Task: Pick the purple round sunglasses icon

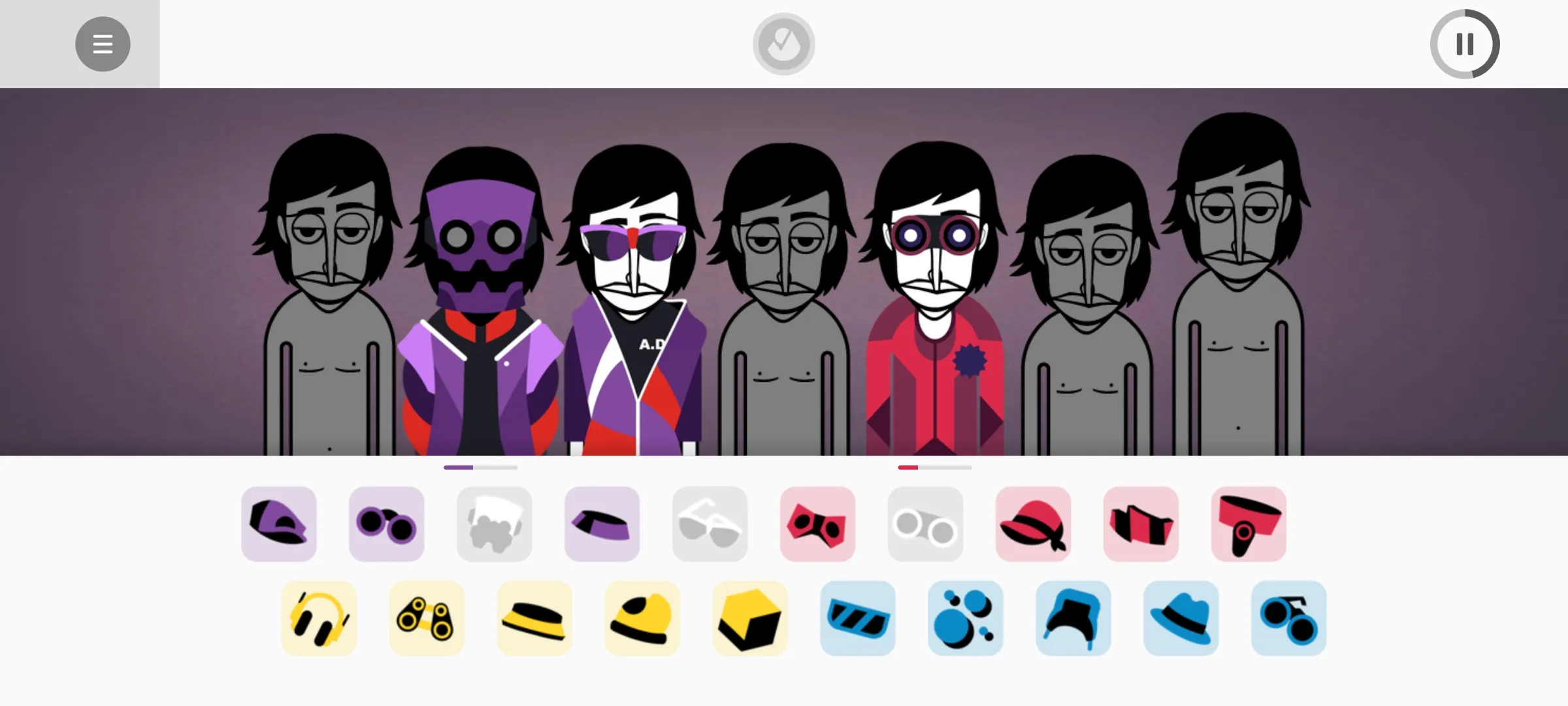Action: [x=387, y=524]
